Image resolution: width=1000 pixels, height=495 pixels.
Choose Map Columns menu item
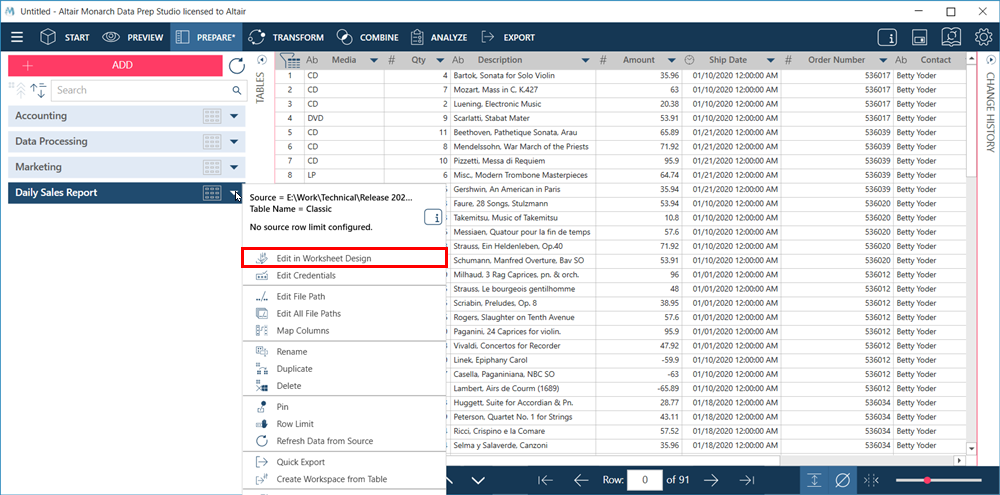click(344, 330)
